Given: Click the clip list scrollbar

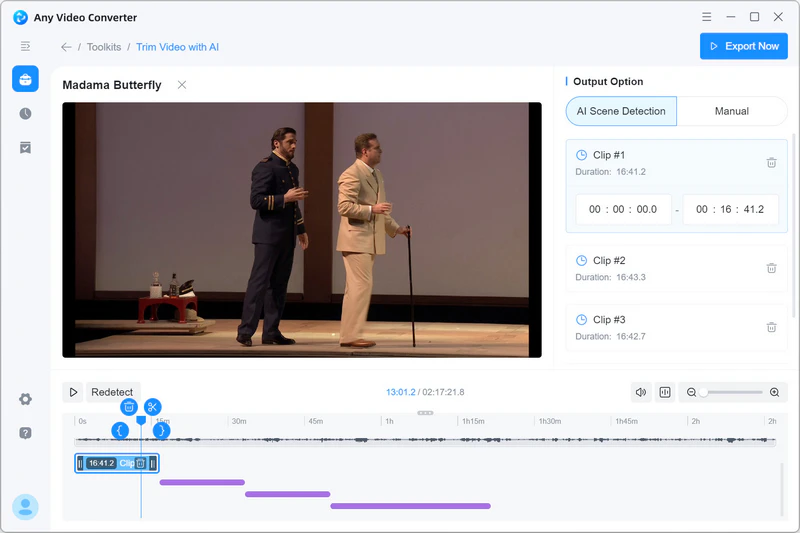Looking at the screenshot, I should click(x=793, y=224).
